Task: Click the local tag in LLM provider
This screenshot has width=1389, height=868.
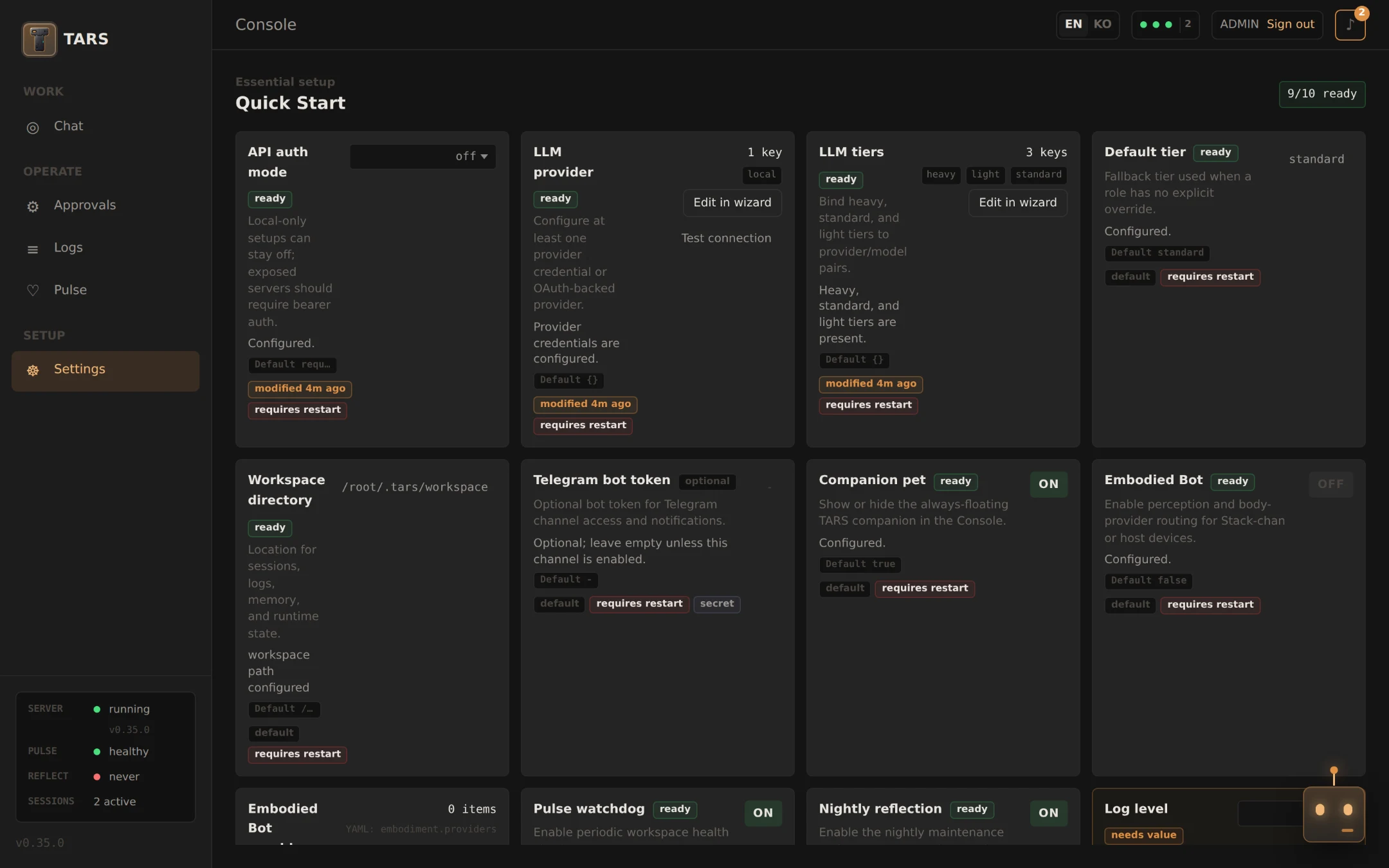Action: pos(761,175)
